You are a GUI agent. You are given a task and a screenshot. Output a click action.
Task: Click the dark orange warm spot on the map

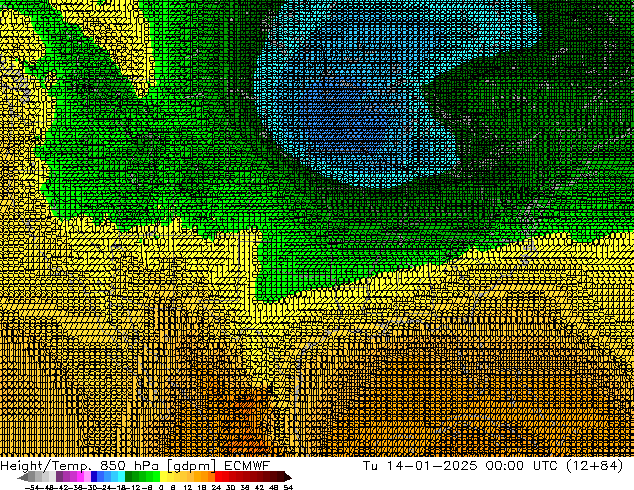[x=247, y=418]
